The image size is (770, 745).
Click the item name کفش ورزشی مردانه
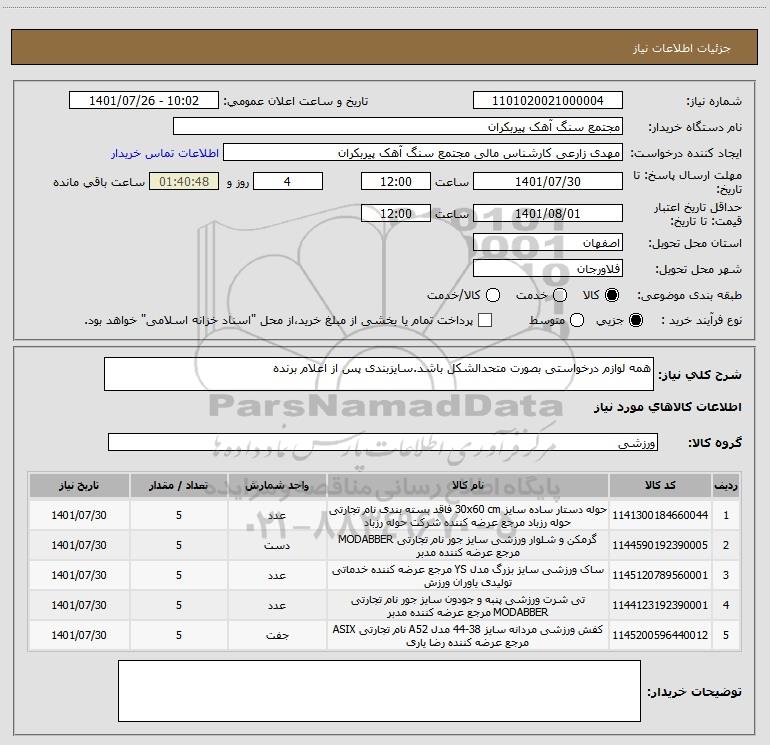[468, 635]
